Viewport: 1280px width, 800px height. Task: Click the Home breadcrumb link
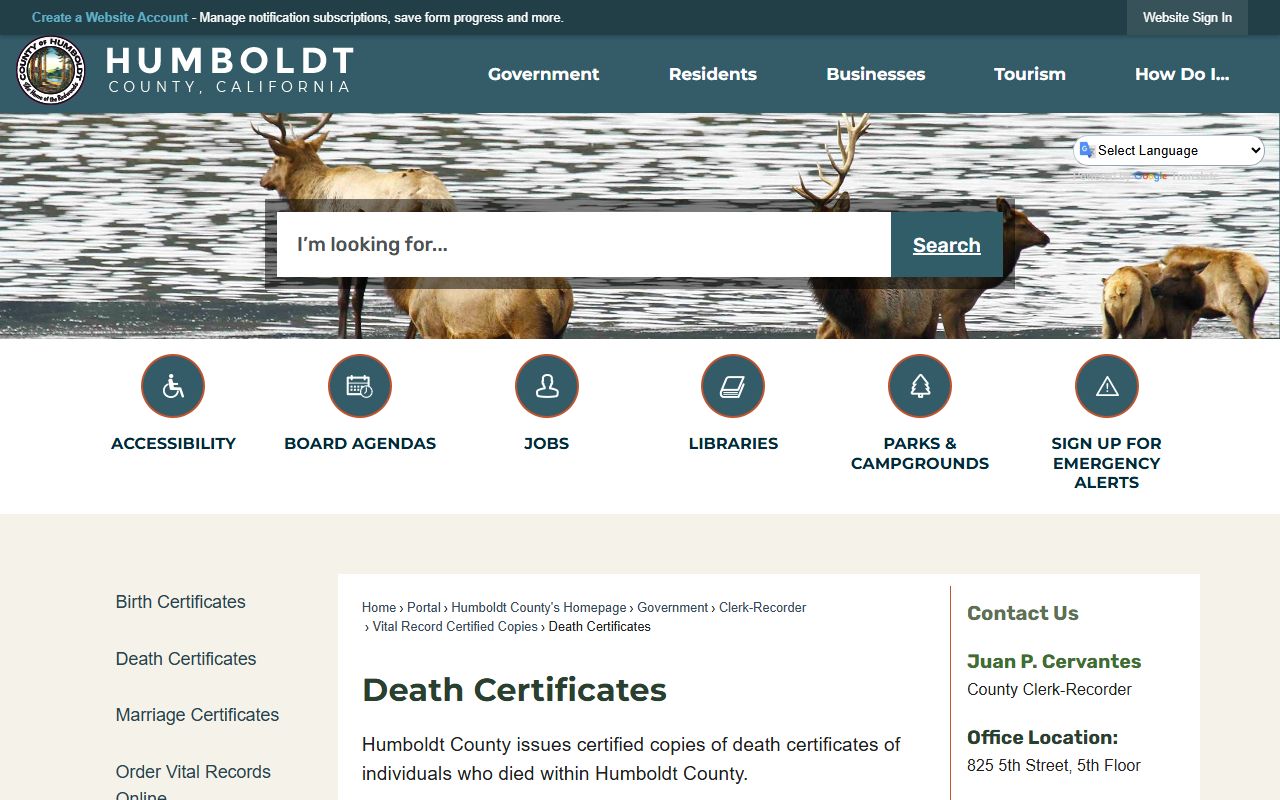click(379, 608)
